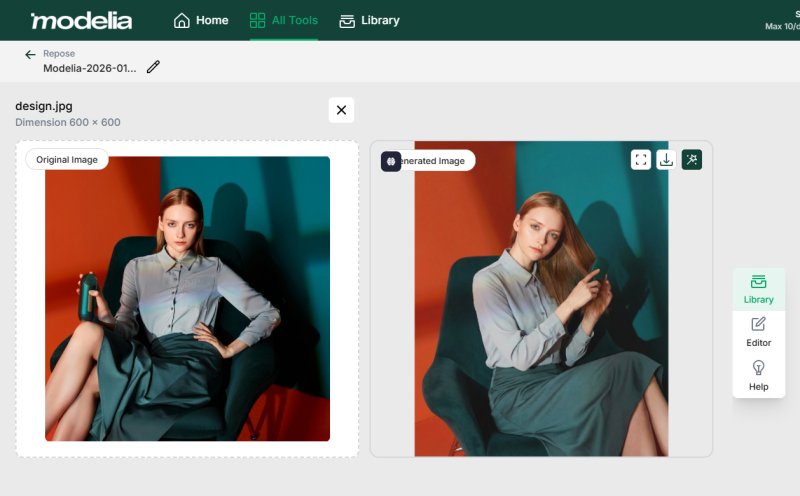Open the Editor from side panel
800x496 pixels.
tap(759, 333)
